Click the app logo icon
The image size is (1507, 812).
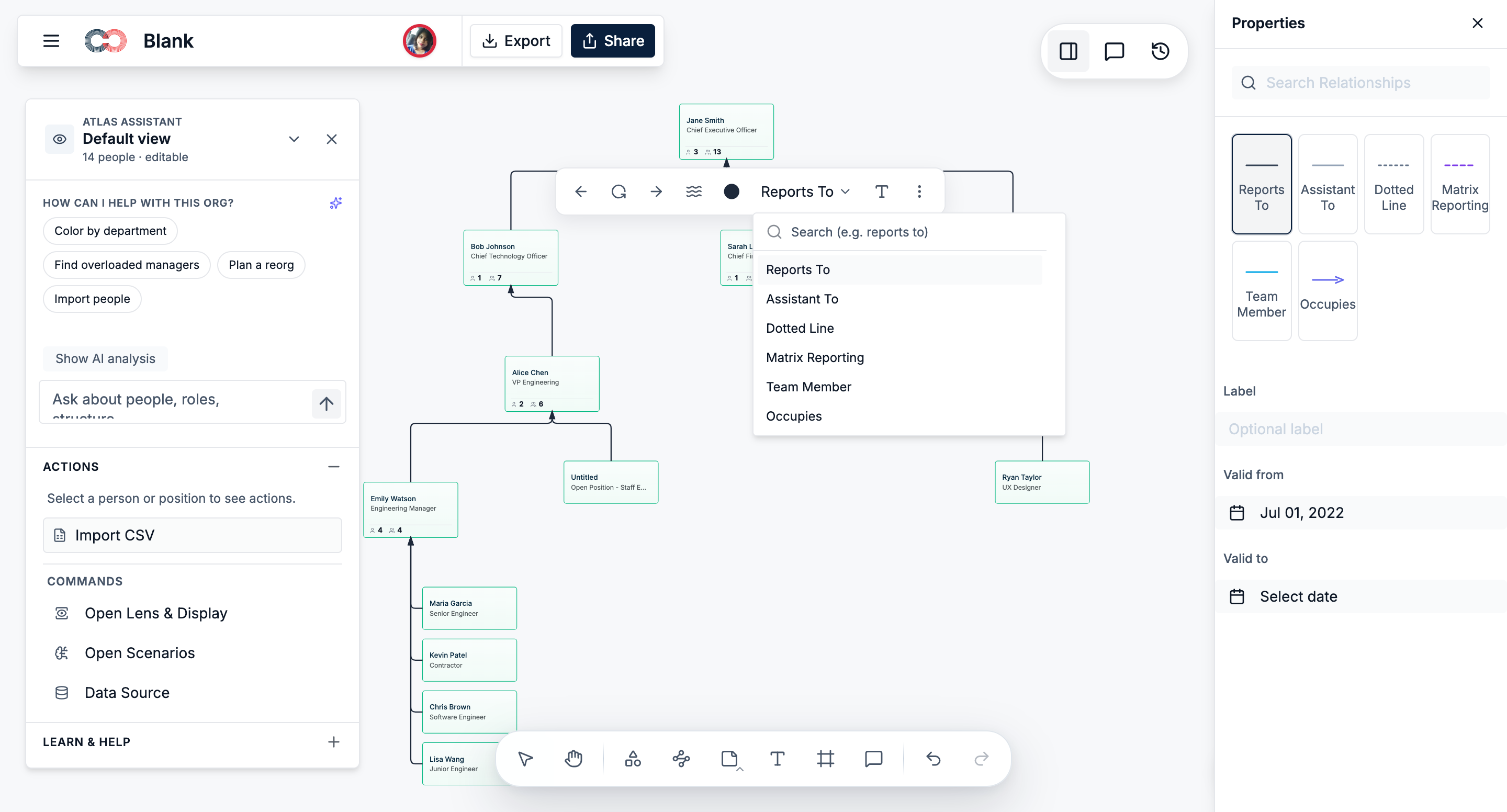(106, 41)
